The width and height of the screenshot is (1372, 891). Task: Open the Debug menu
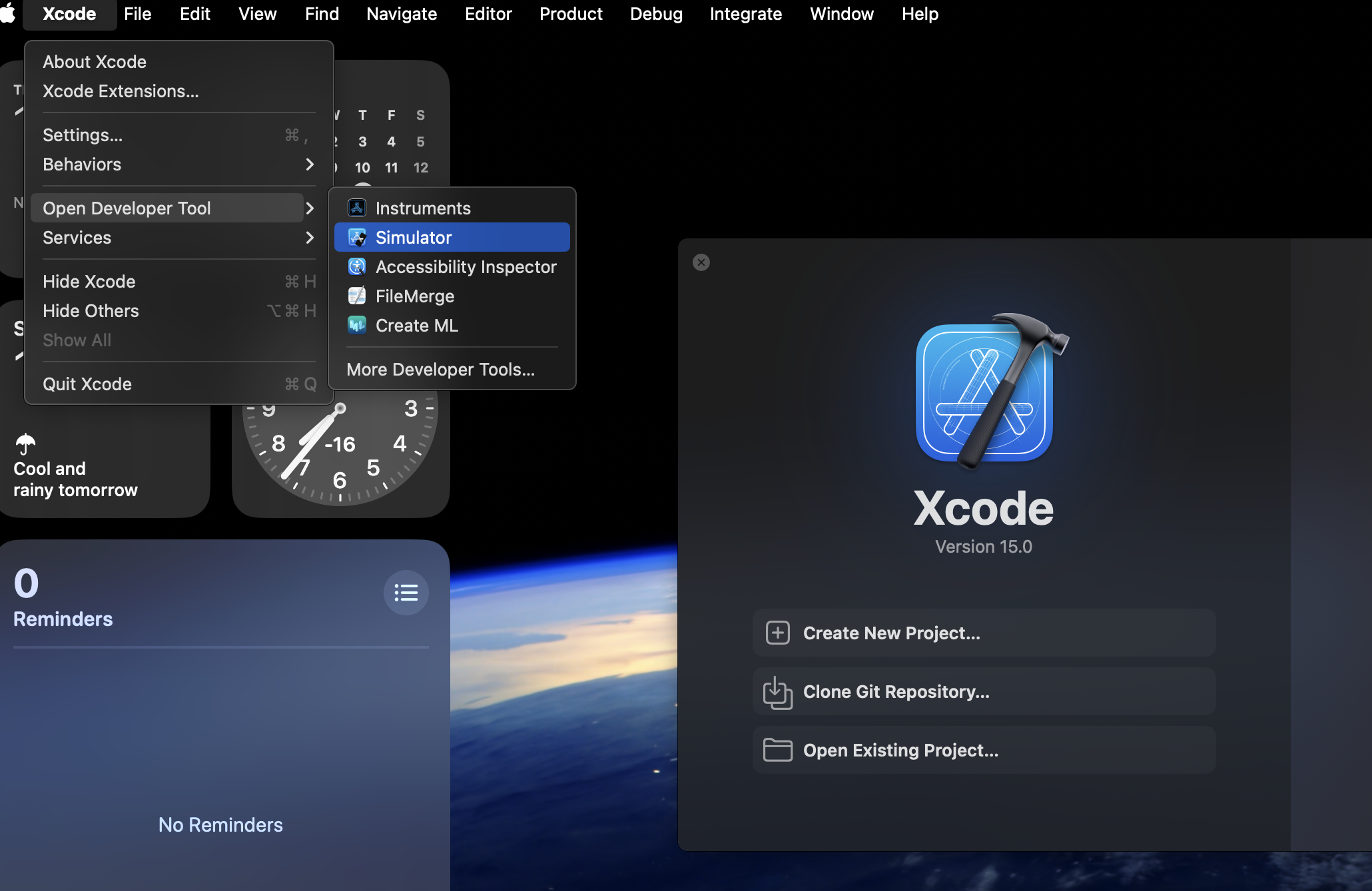[656, 13]
